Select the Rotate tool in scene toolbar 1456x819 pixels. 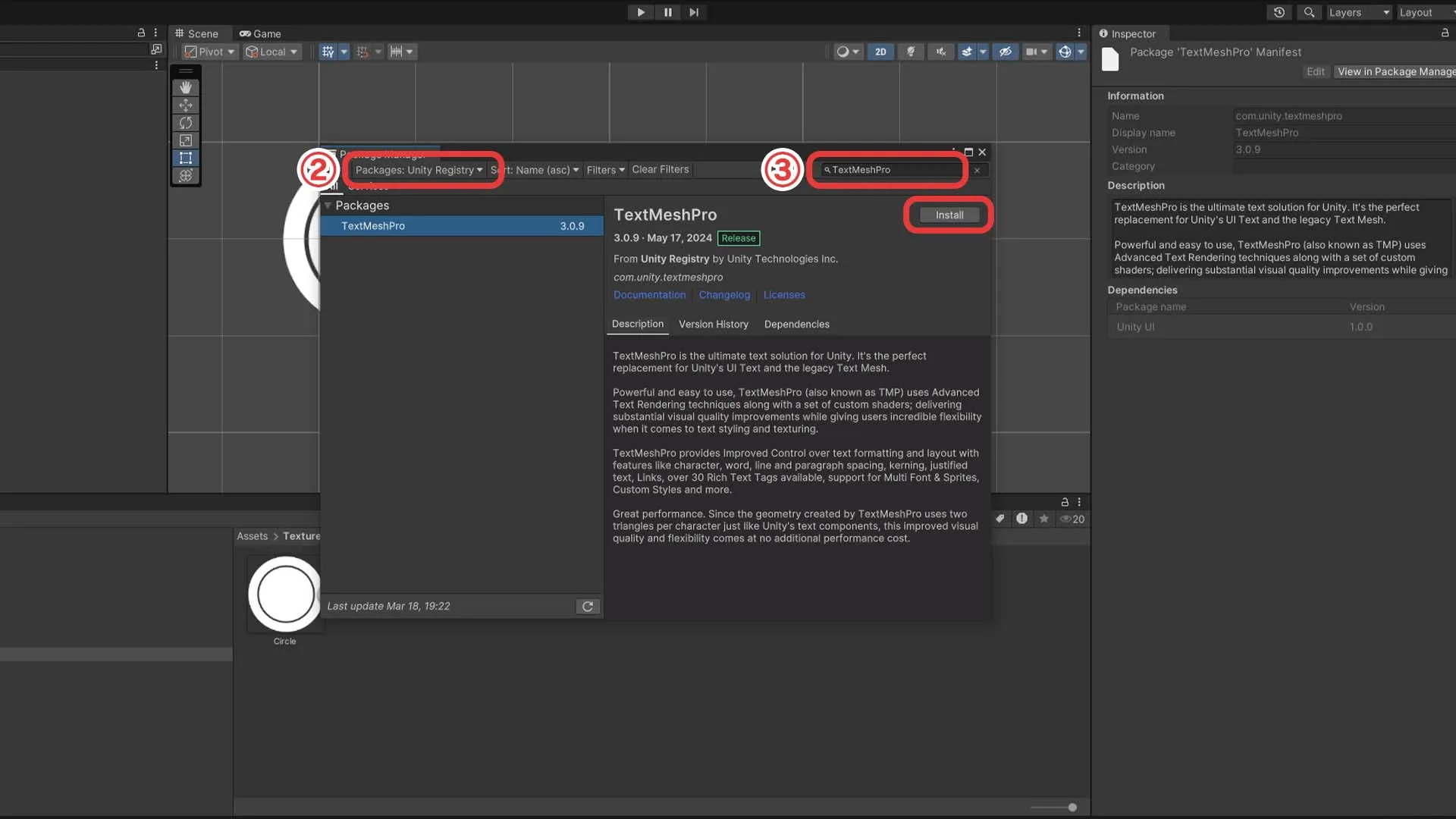[186, 123]
